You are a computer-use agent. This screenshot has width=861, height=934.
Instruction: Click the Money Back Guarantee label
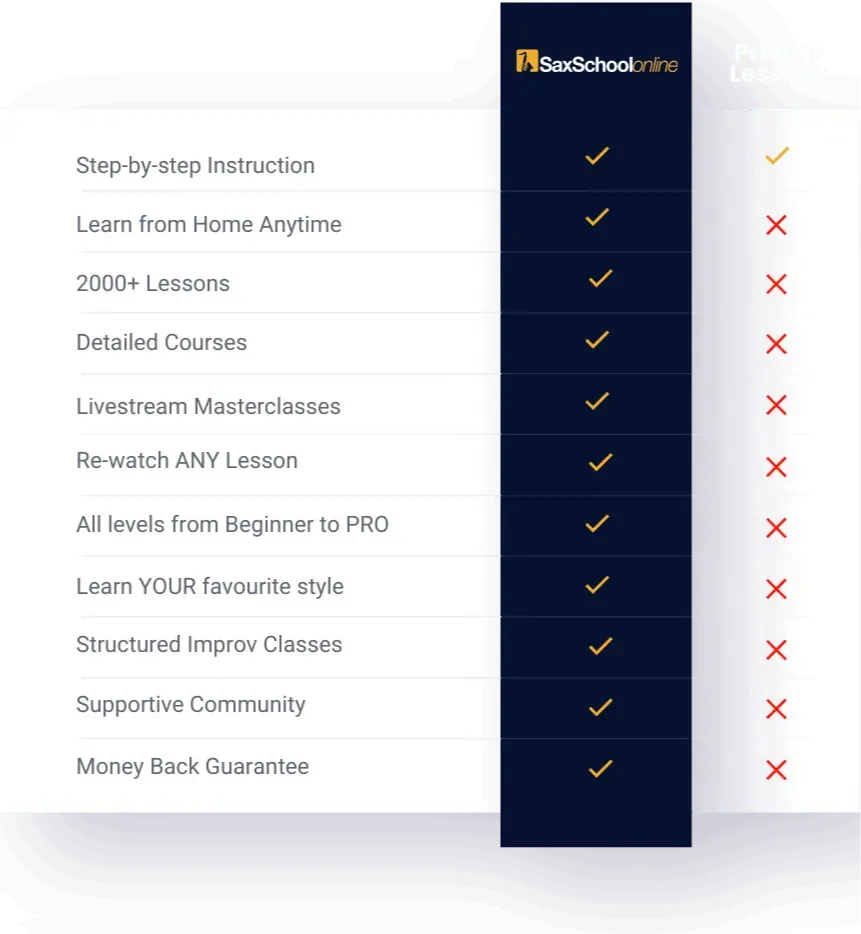tap(192, 767)
